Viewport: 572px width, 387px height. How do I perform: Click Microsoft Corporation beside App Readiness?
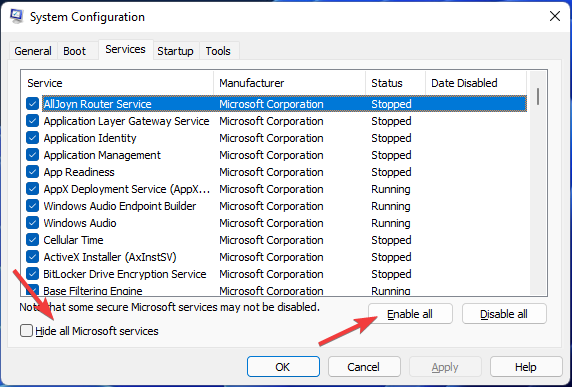[271, 172]
